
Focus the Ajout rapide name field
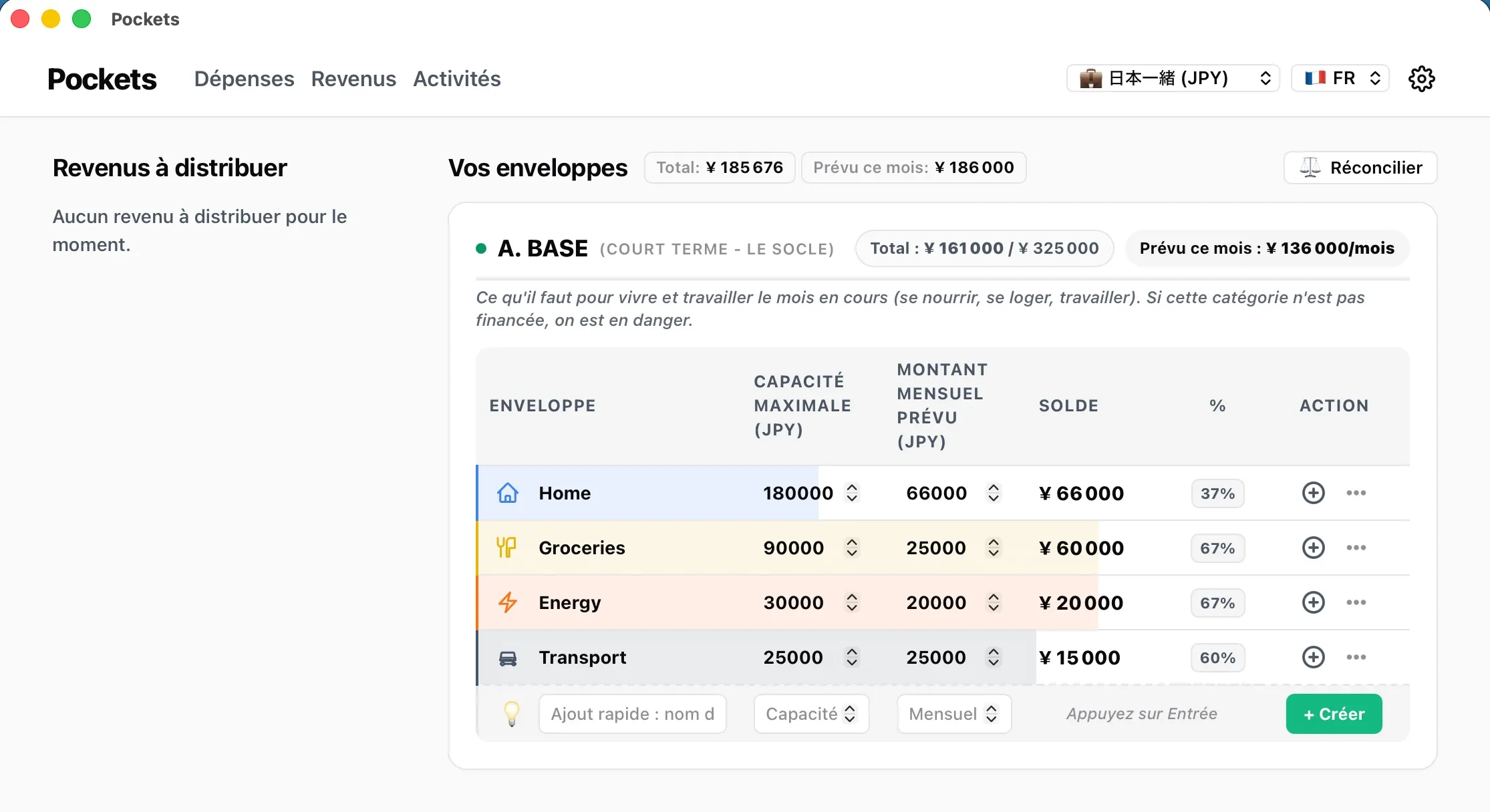click(x=632, y=714)
